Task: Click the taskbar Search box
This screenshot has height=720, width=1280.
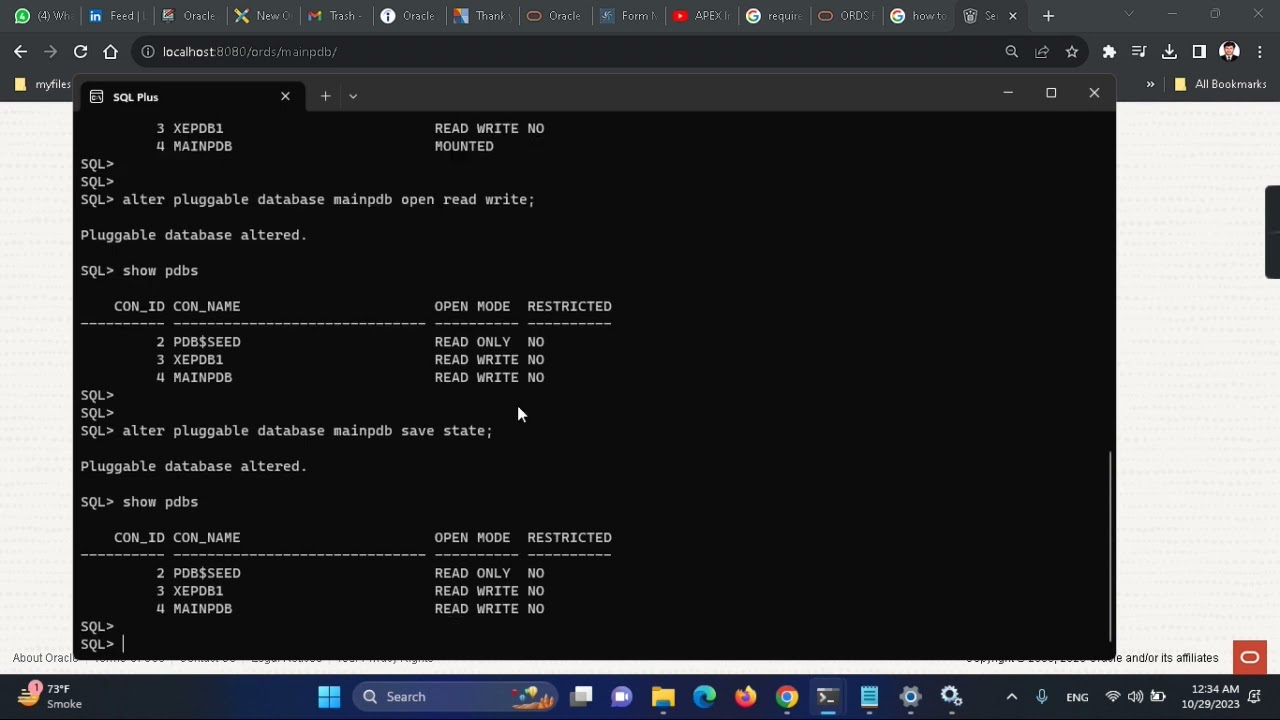Action: coord(458,697)
